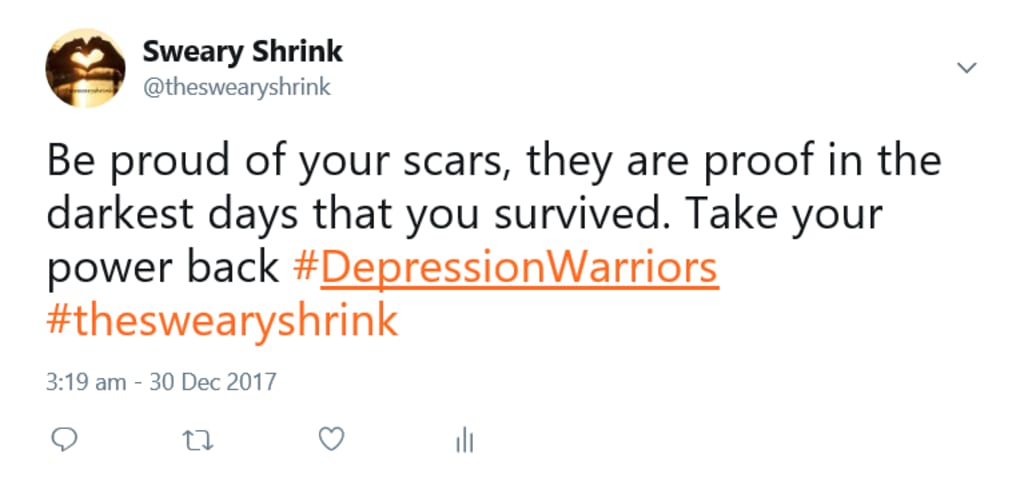Viewport: 1024px width, 493px height.
Task: Open the heart-hands profile avatar
Action: point(86,68)
